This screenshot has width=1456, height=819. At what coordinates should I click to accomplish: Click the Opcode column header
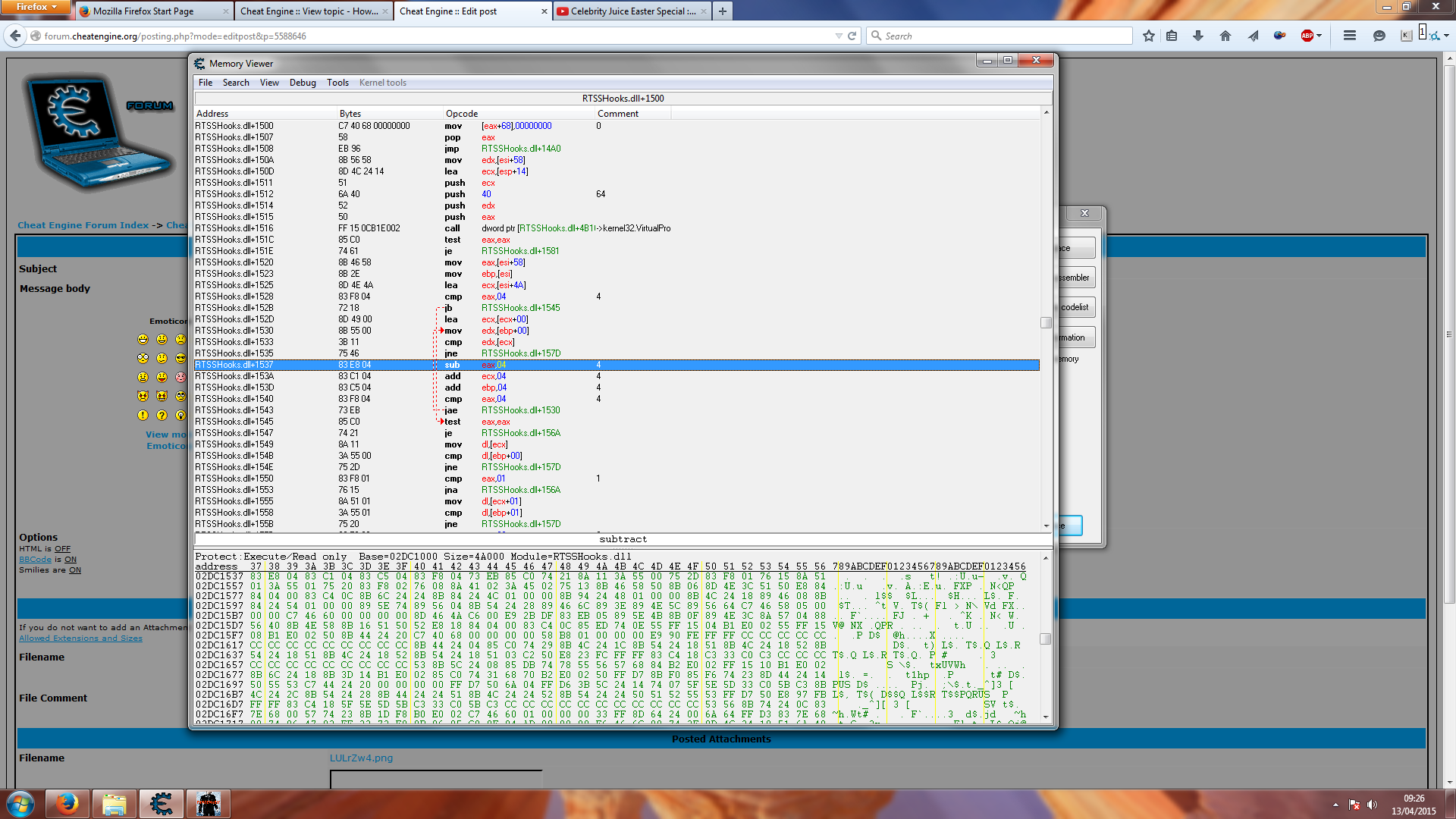(519, 114)
